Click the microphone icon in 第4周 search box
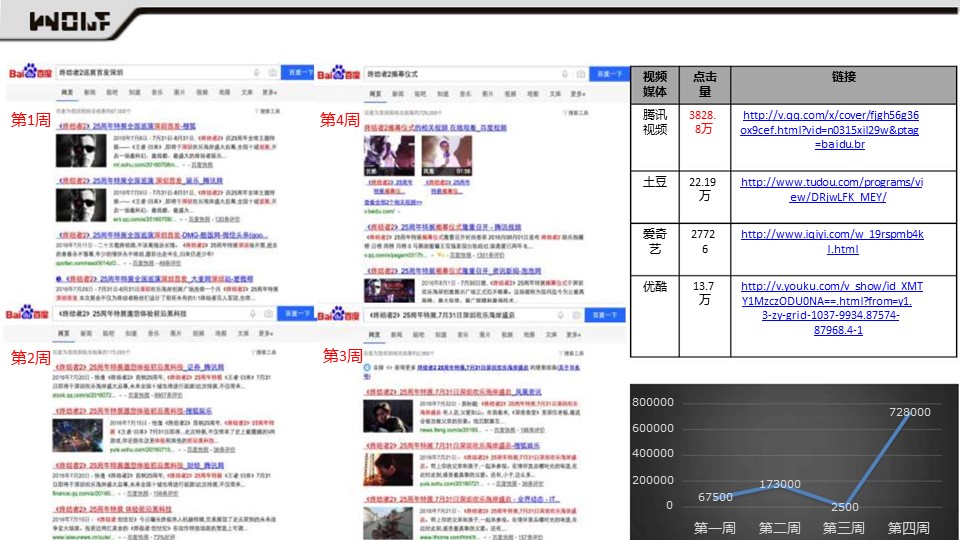The width and height of the screenshot is (960, 540). [x=564, y=74]
